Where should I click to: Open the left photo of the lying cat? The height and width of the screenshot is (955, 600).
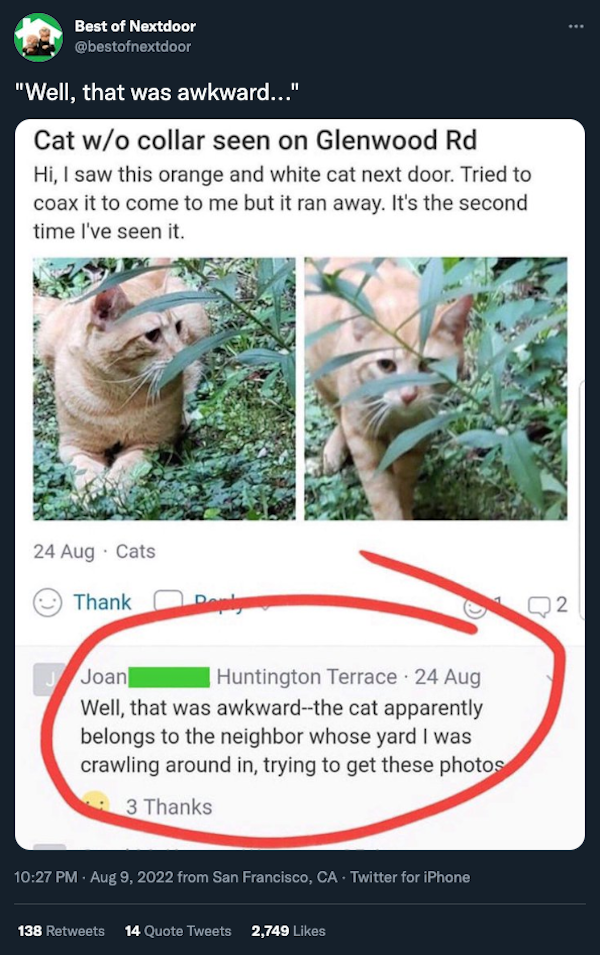(164, 389)
